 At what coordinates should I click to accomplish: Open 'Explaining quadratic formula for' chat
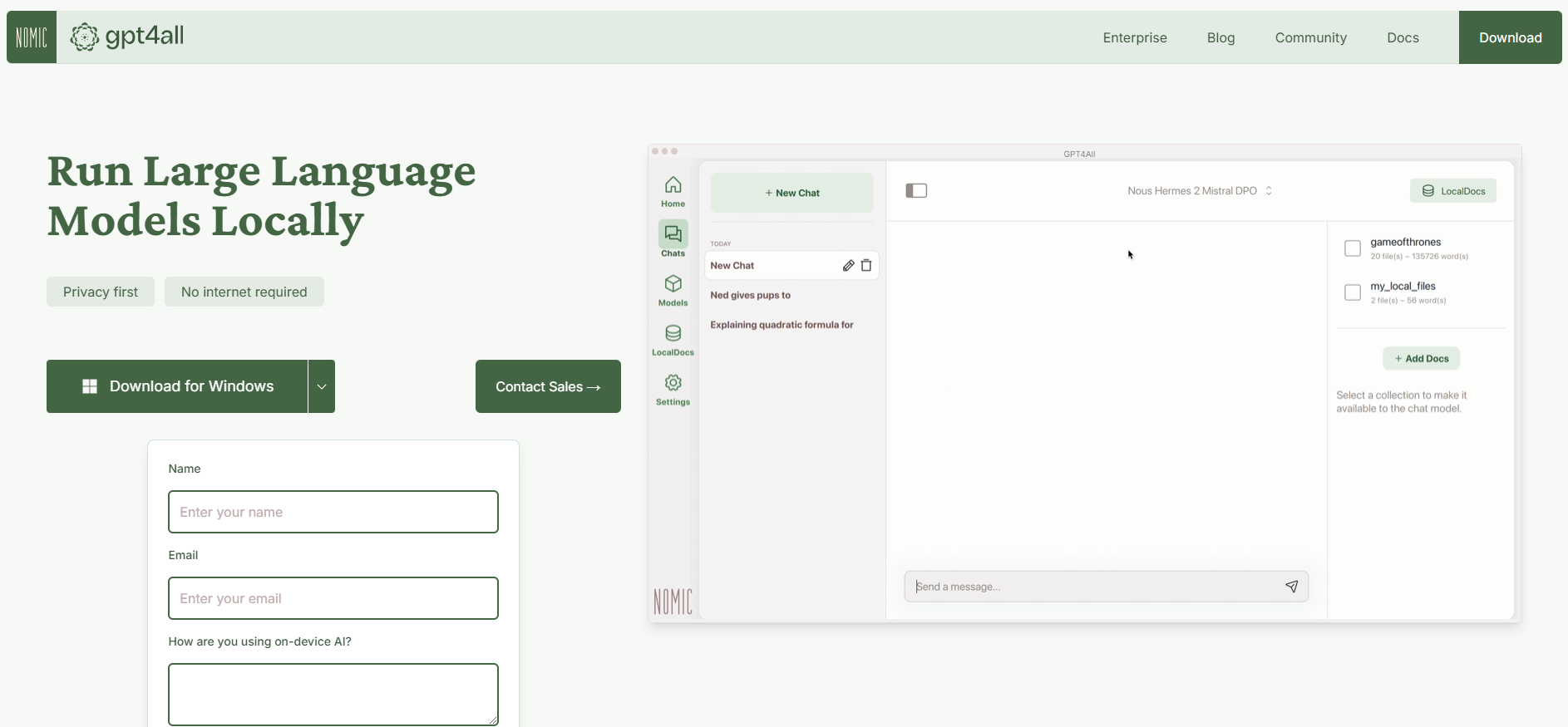(782, 326)
